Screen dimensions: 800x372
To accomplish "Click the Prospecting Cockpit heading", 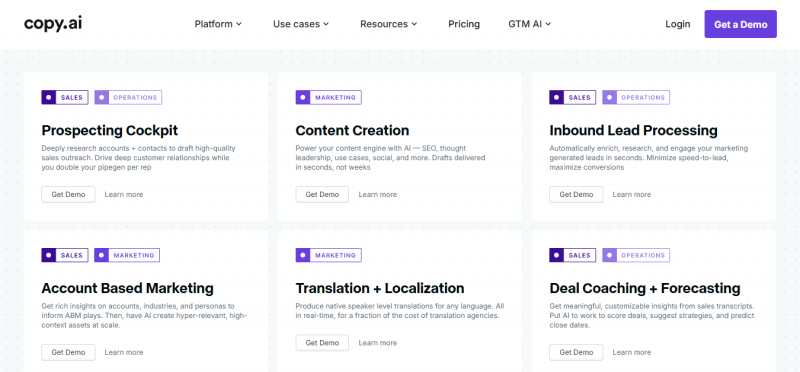I will click(x=110, y=131).
